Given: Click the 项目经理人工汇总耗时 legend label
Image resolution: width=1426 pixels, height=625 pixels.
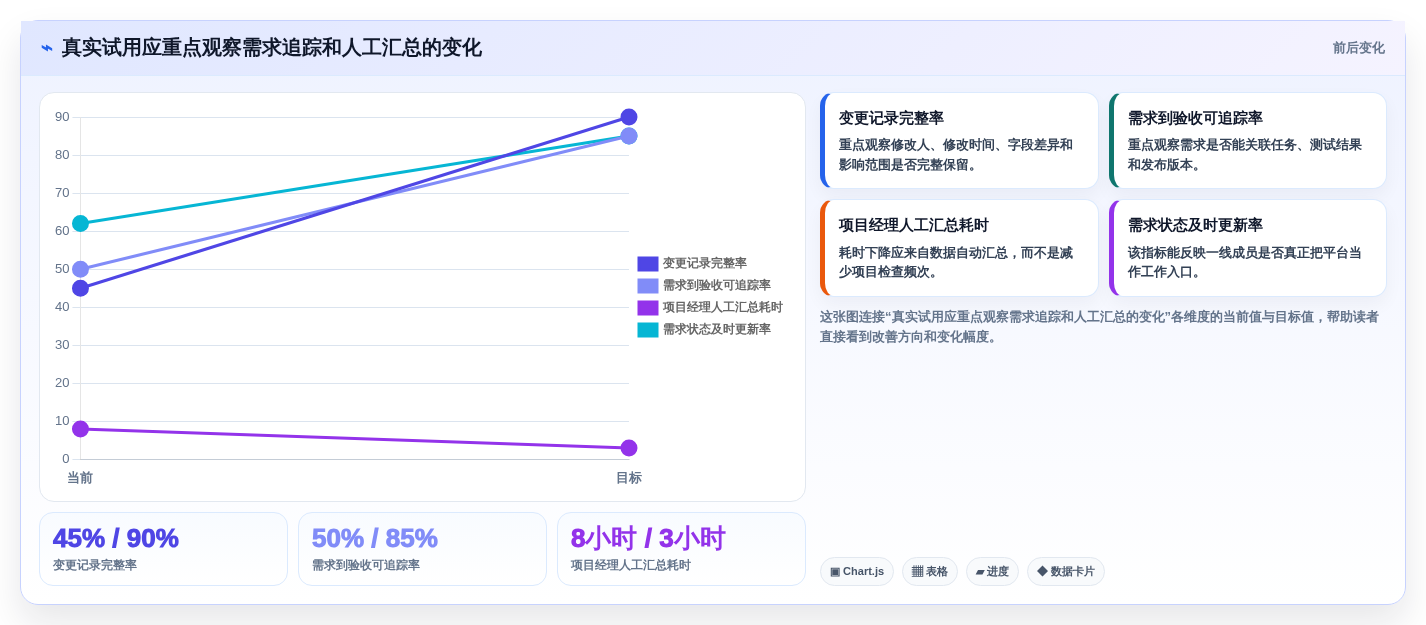Looking at the screenshot, I should pyautogui.click(x=722, y=308).
